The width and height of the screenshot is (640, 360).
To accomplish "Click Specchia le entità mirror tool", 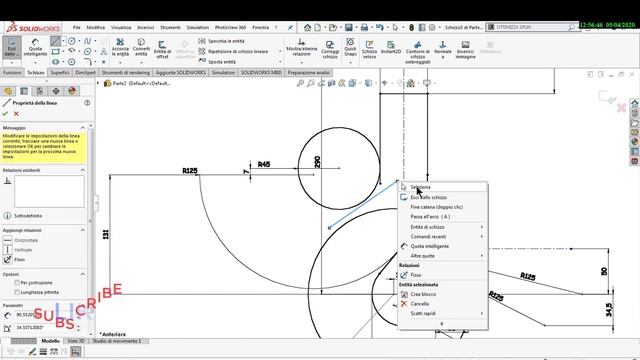I will point(222,41).
